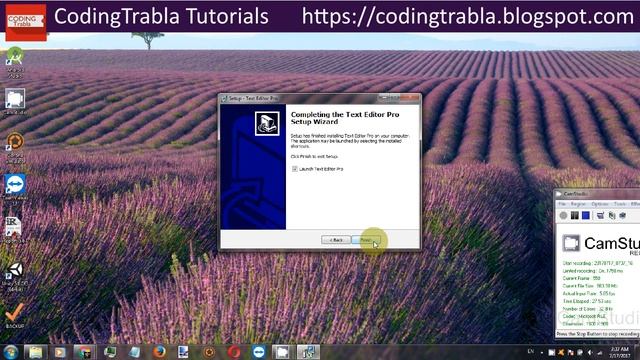Uncheck the Launch Text Editor Pro checkbox
The height and width of the screenshot is (360, 640).
295,169
